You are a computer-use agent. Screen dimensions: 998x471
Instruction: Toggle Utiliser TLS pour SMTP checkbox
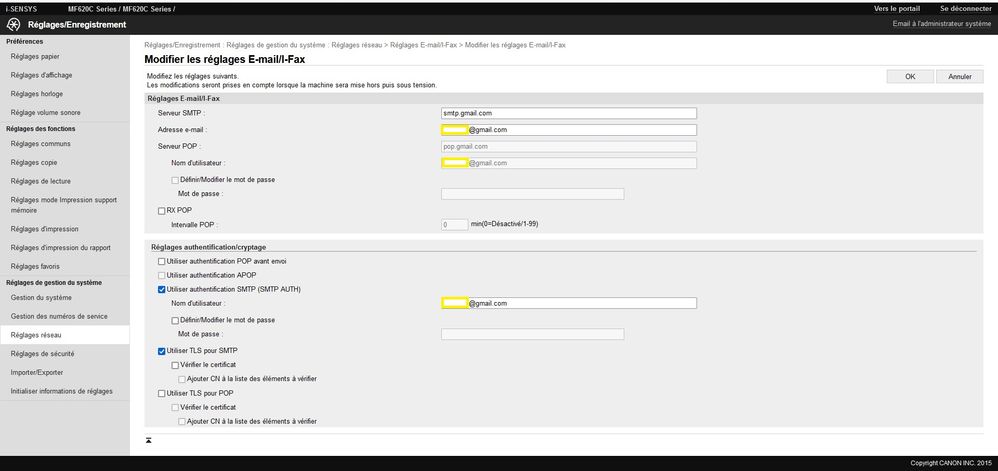(162, 351)
